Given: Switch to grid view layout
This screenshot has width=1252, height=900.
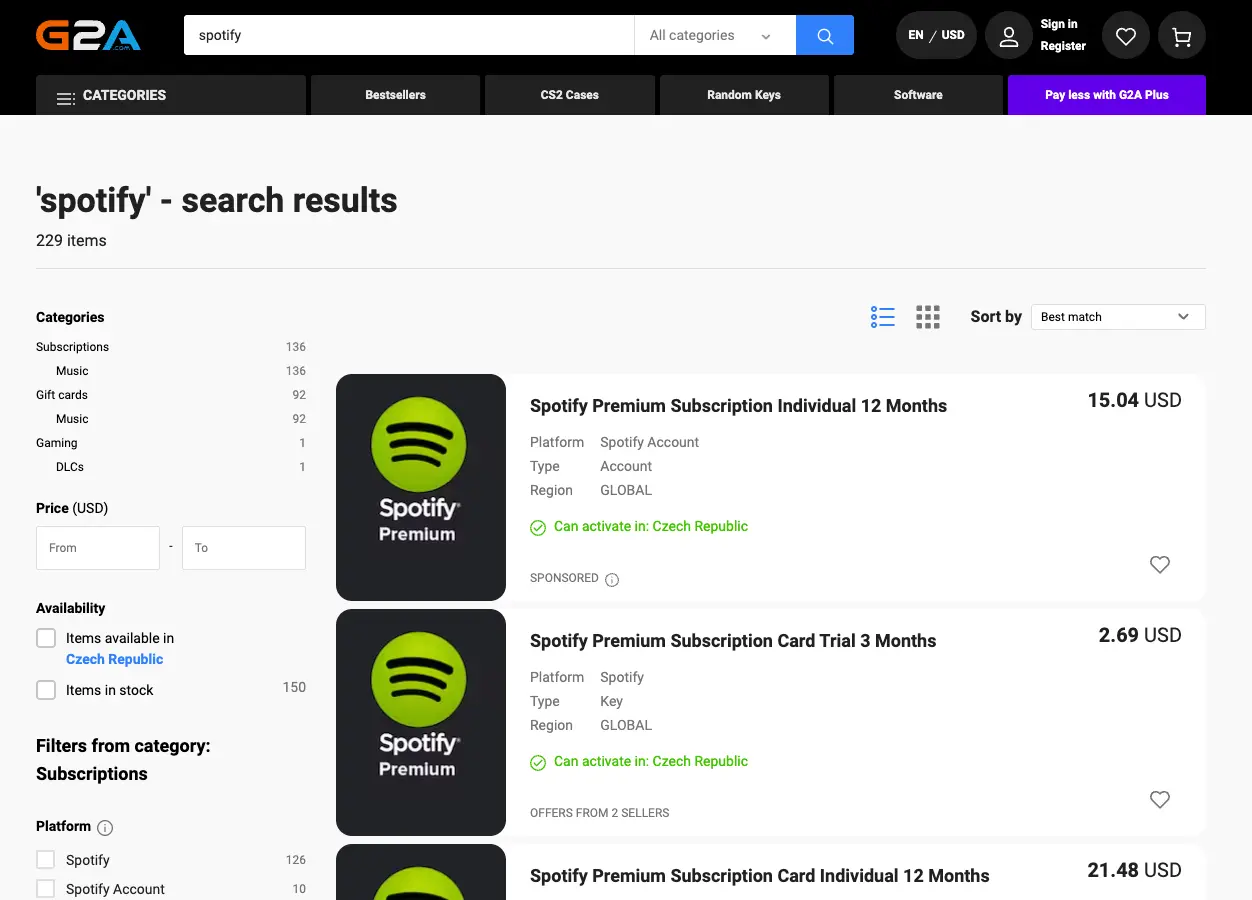Looking at the screenshot, I should (x=928, y=317).
